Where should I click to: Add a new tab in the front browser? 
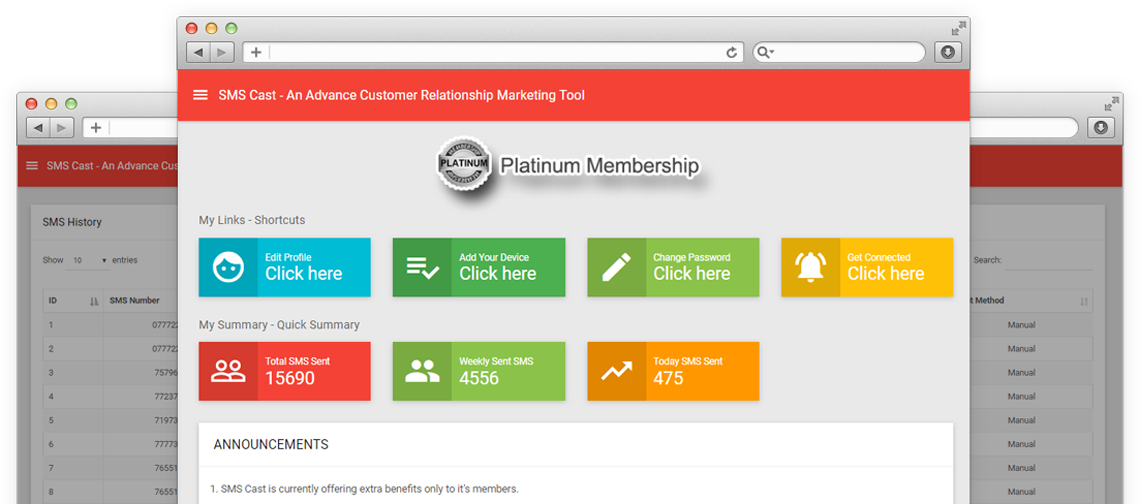pyautogui.click(x=256, y=52)
